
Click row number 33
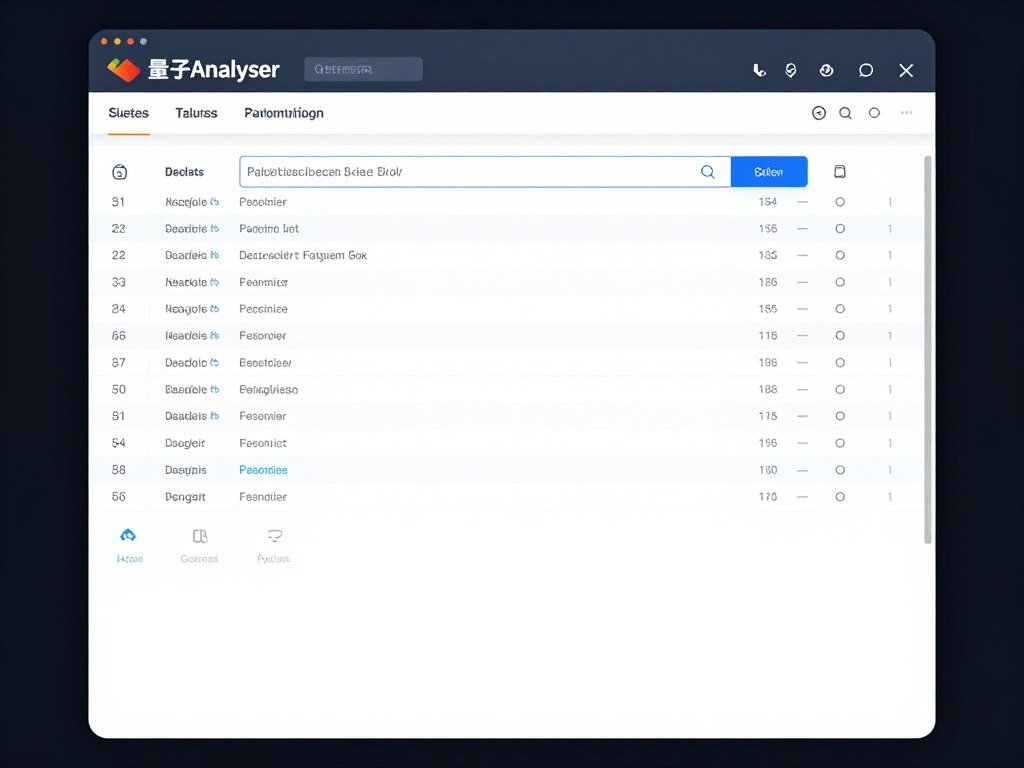pyautogui.click(x=118, y=282)
